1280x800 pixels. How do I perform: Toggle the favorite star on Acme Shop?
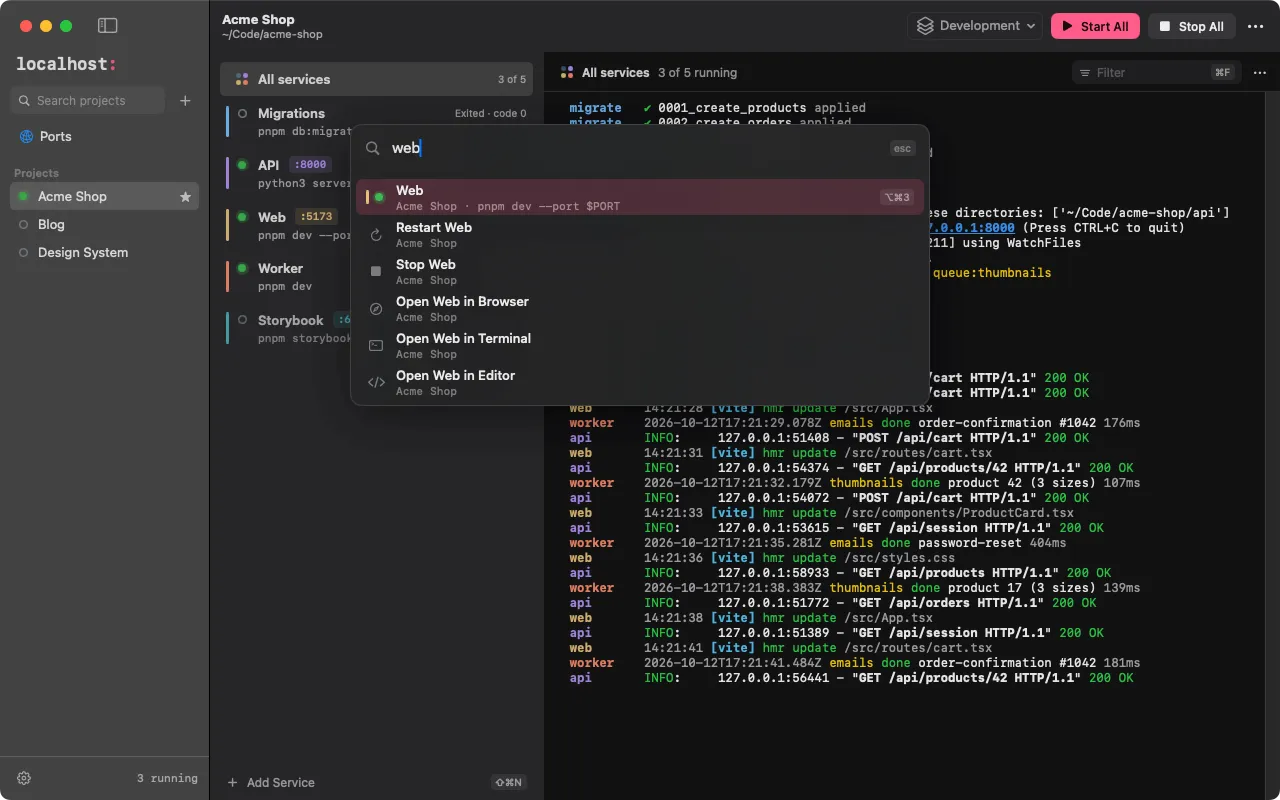[185, 197]
